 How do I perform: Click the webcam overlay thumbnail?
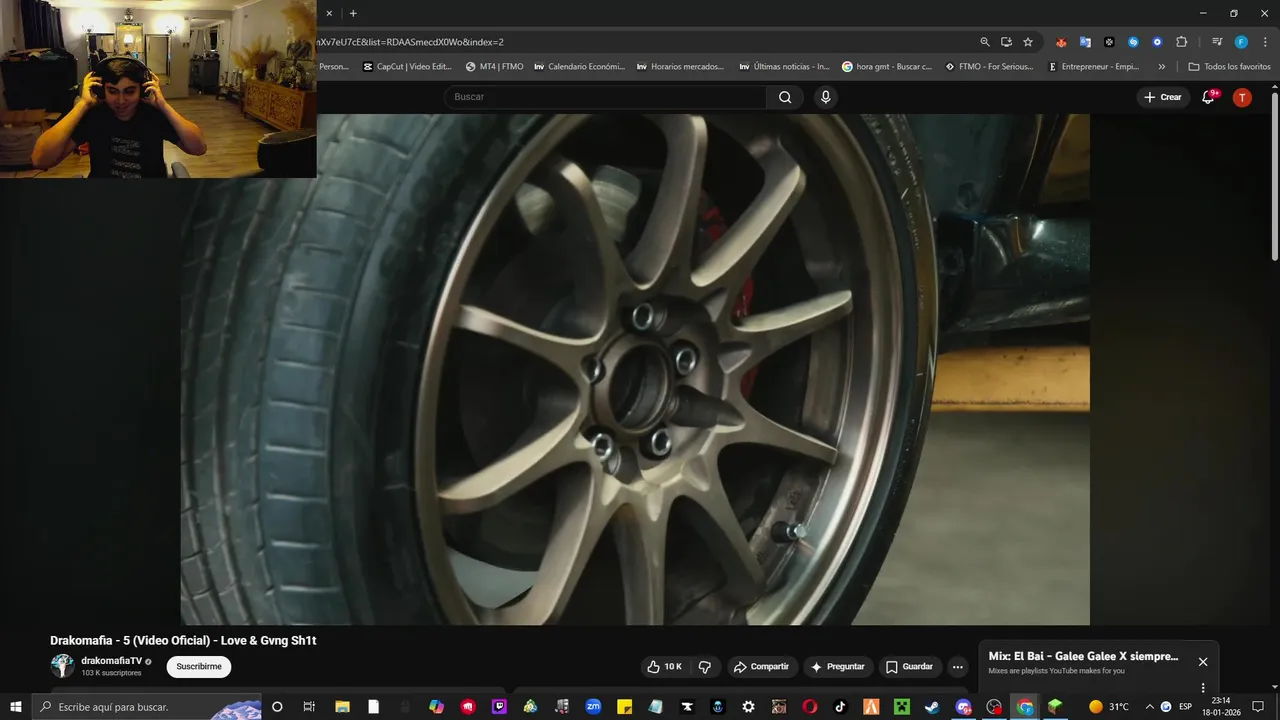[x=158, y=89]
